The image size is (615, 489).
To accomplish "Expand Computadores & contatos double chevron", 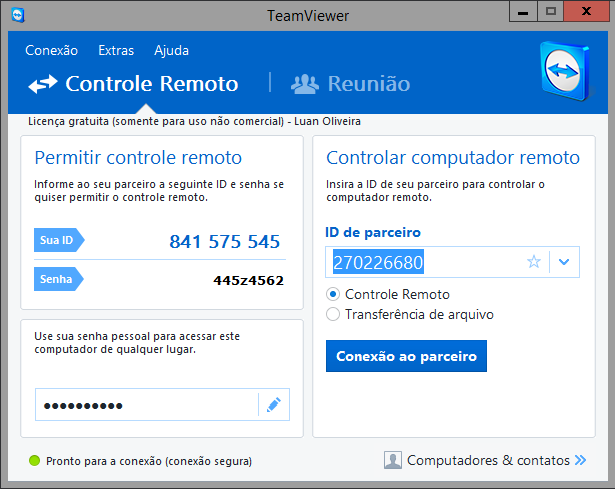I will [x=580, y=460].
